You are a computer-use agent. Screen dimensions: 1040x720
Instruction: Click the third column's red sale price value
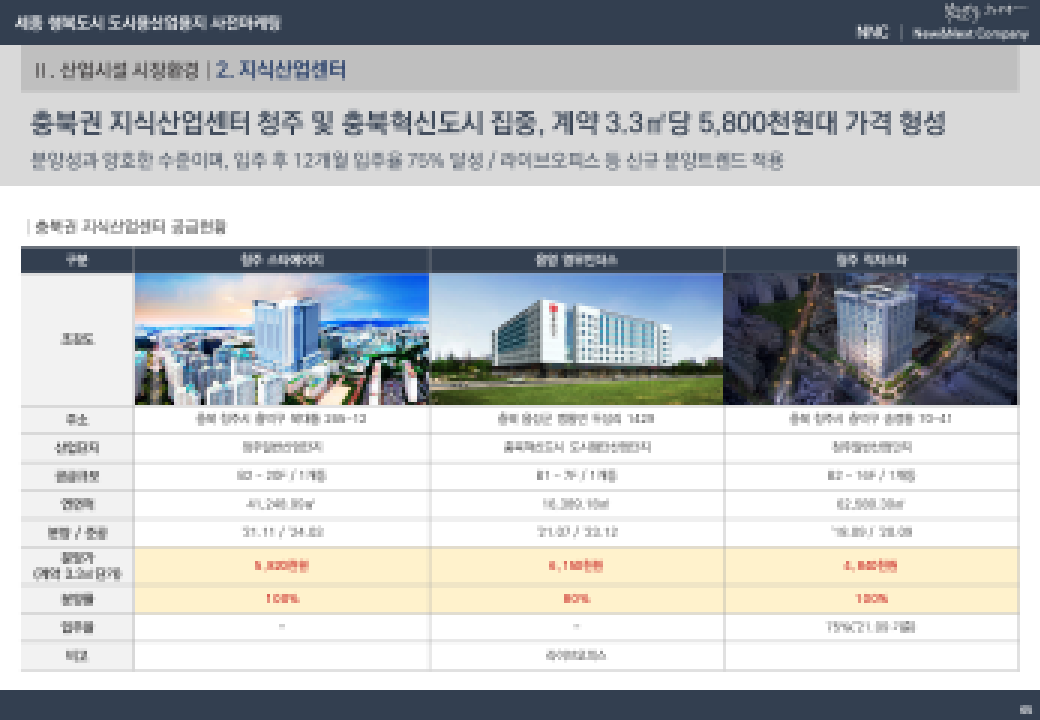[871, 566]
